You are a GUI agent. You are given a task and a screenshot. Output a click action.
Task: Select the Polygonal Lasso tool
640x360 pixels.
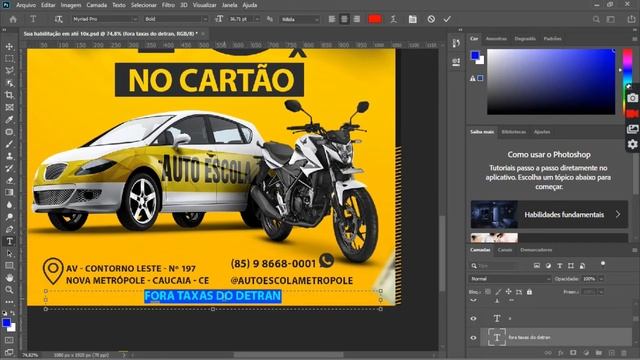click(9, 71)
